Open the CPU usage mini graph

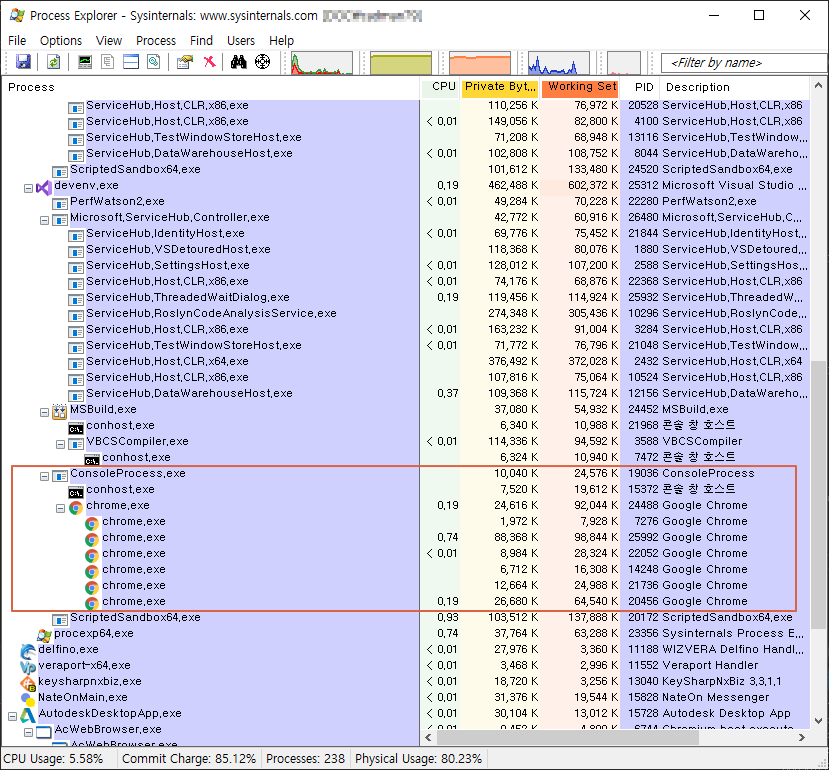click(x=321, y=63)
